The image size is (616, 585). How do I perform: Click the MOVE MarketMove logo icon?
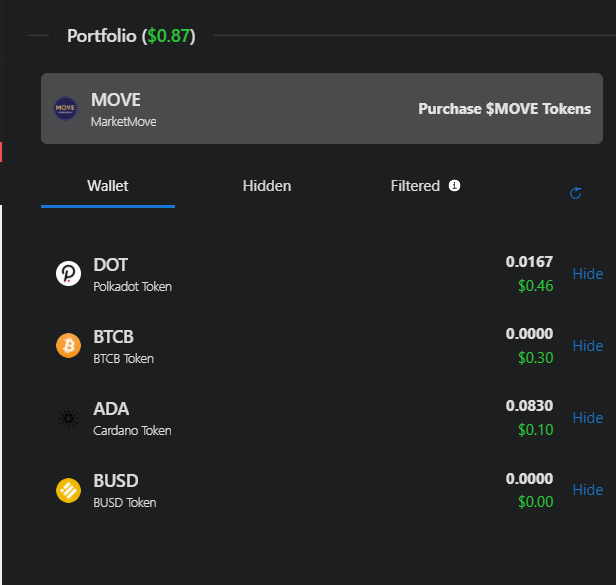(x=65, y=108)
